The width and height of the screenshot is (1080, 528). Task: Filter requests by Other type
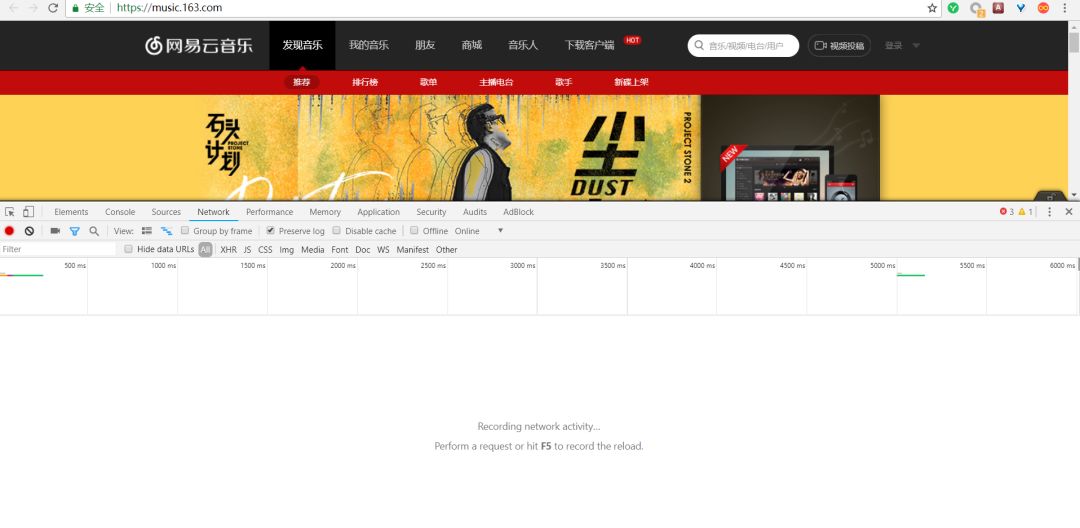(447, 250)
